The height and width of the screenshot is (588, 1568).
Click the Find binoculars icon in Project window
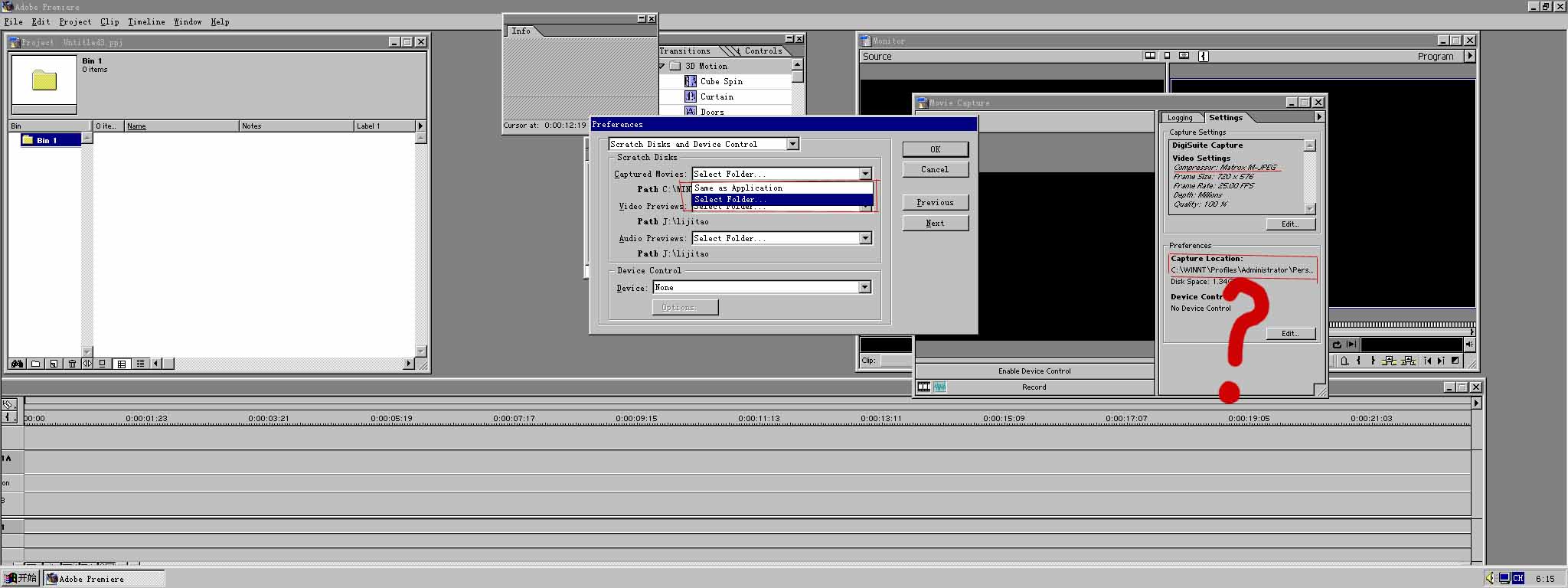[x=17, y=364]
